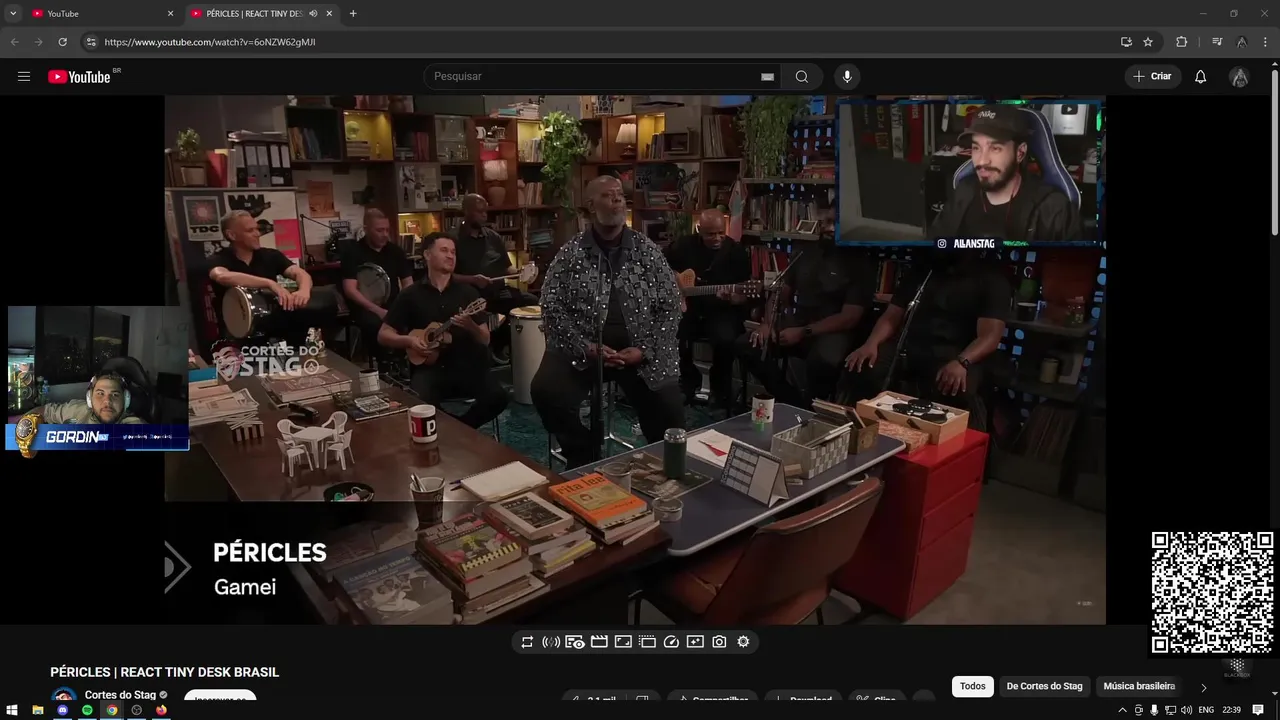This screenshot has height=720, width=1280.
Task: Open the tab search dropdown arrow
Action: pyautogui.click(x=13, y=13)
